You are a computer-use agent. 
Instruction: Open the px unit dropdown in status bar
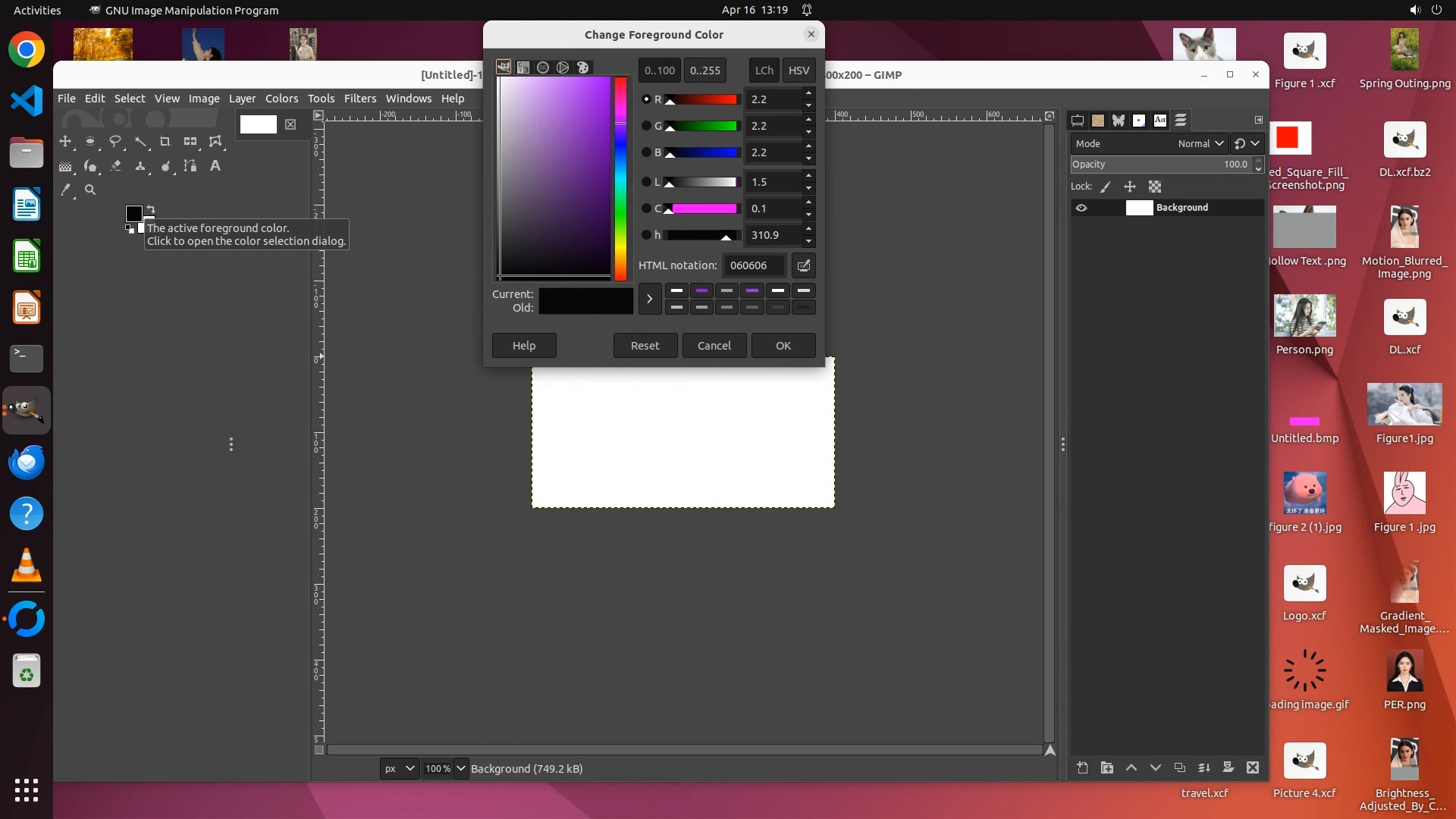click(x=399, y=769)
